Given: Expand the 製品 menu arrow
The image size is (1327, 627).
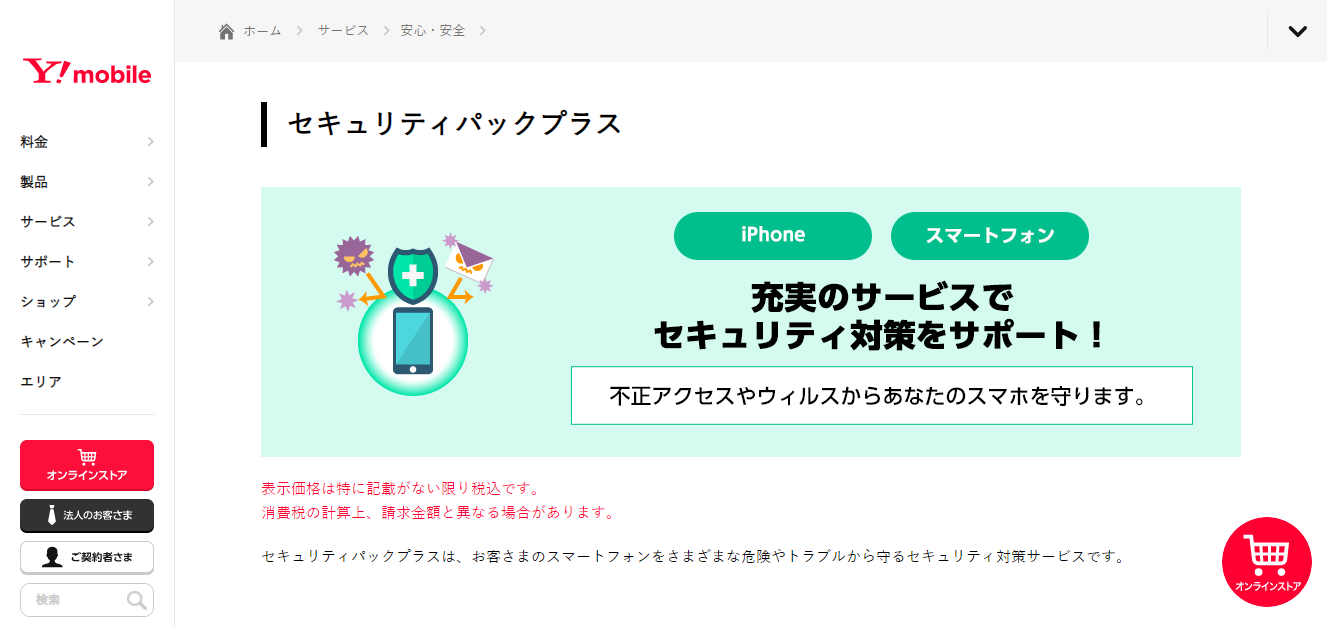Looking at the screenshot, I should [150, 182].
